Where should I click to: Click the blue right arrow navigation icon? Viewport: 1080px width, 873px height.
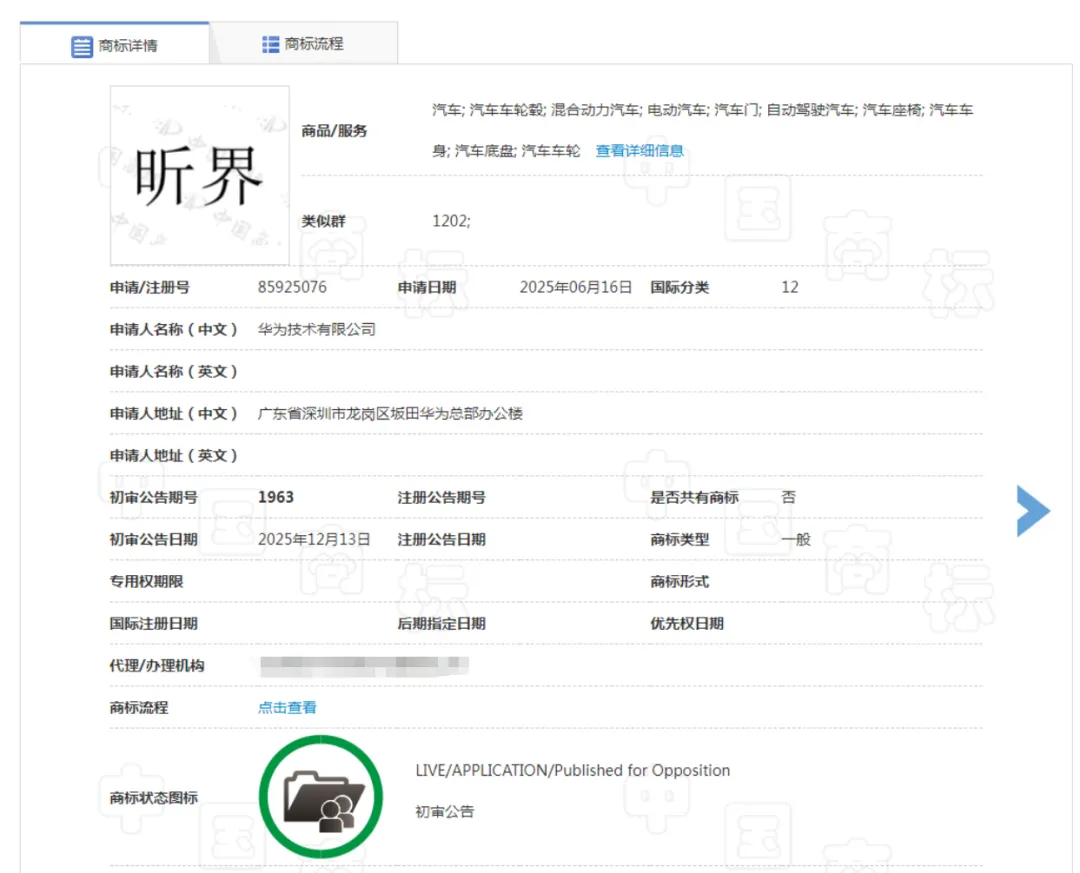[1032, 511]
